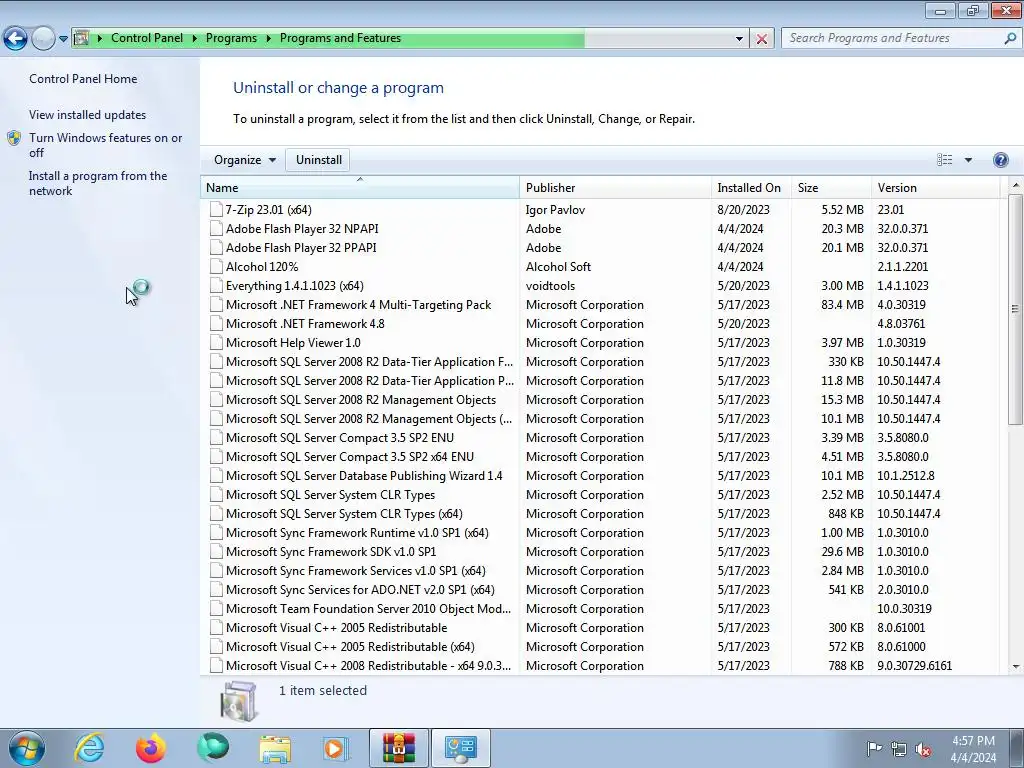Click the Back navigation arrow
The image size is (1024, 768).
[15, 39]
